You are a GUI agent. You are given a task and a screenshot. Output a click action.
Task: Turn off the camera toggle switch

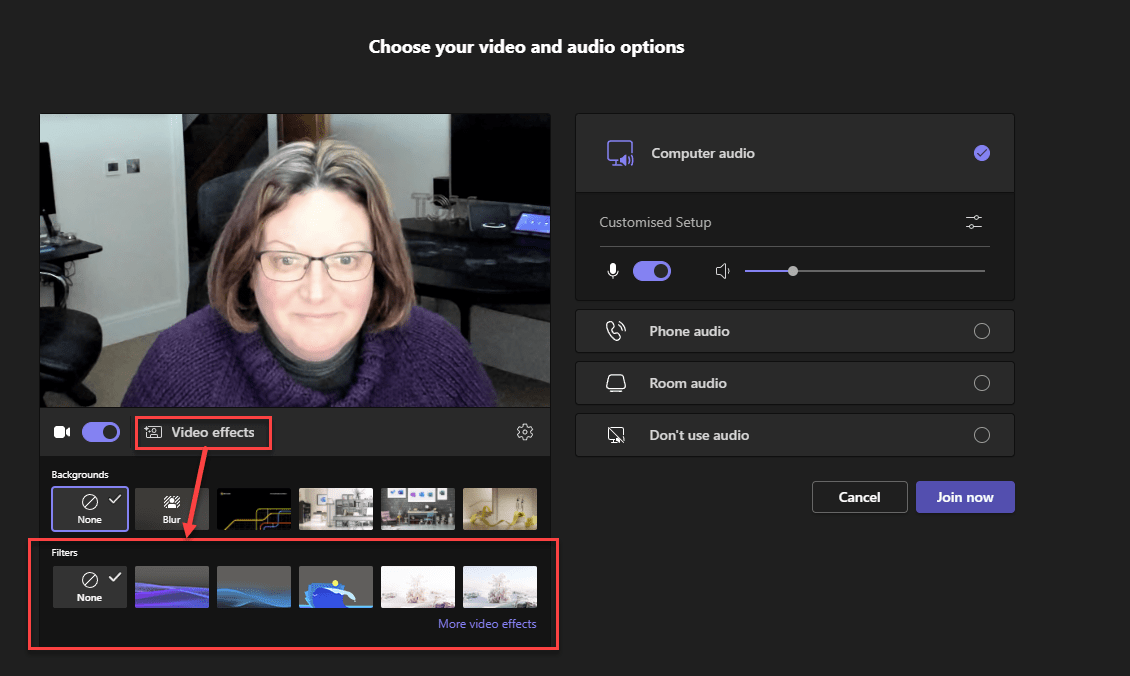[100, 432]
